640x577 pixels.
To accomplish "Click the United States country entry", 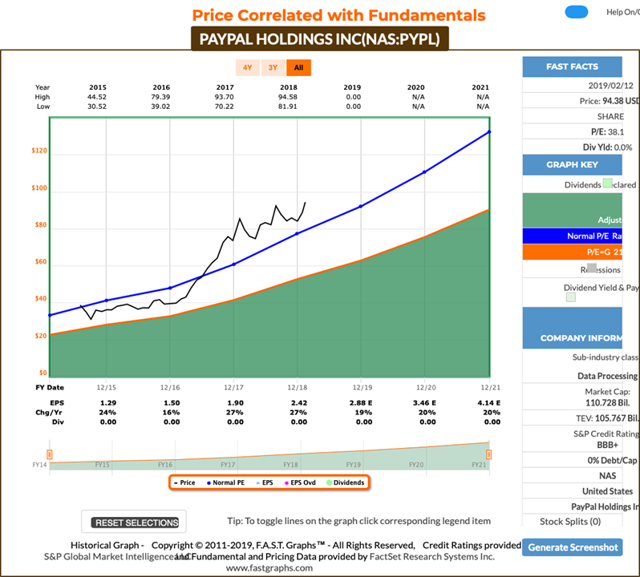I will pyautogui.click(x=607, y=491).
